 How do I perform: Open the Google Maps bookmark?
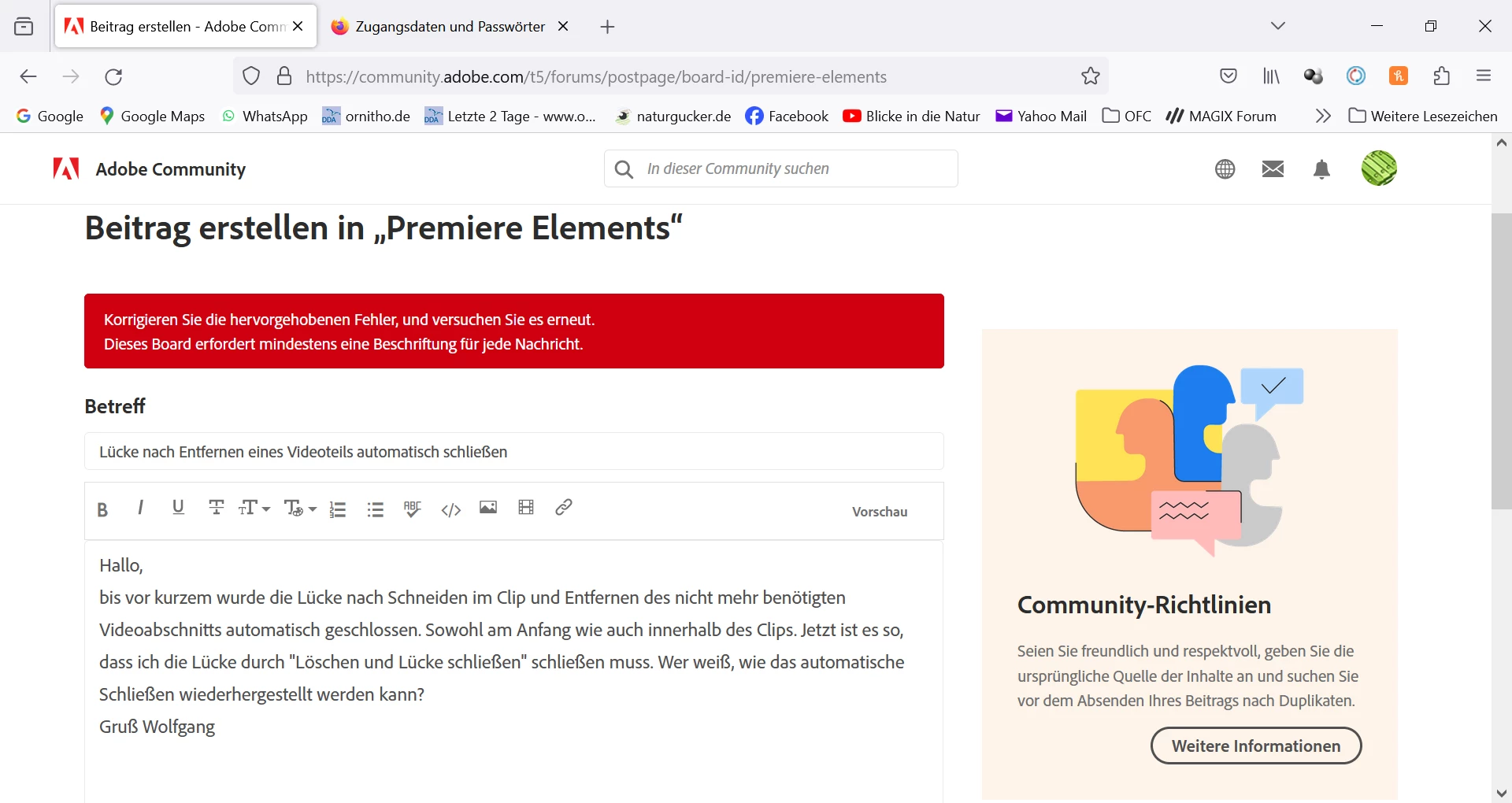click(152, 117)
